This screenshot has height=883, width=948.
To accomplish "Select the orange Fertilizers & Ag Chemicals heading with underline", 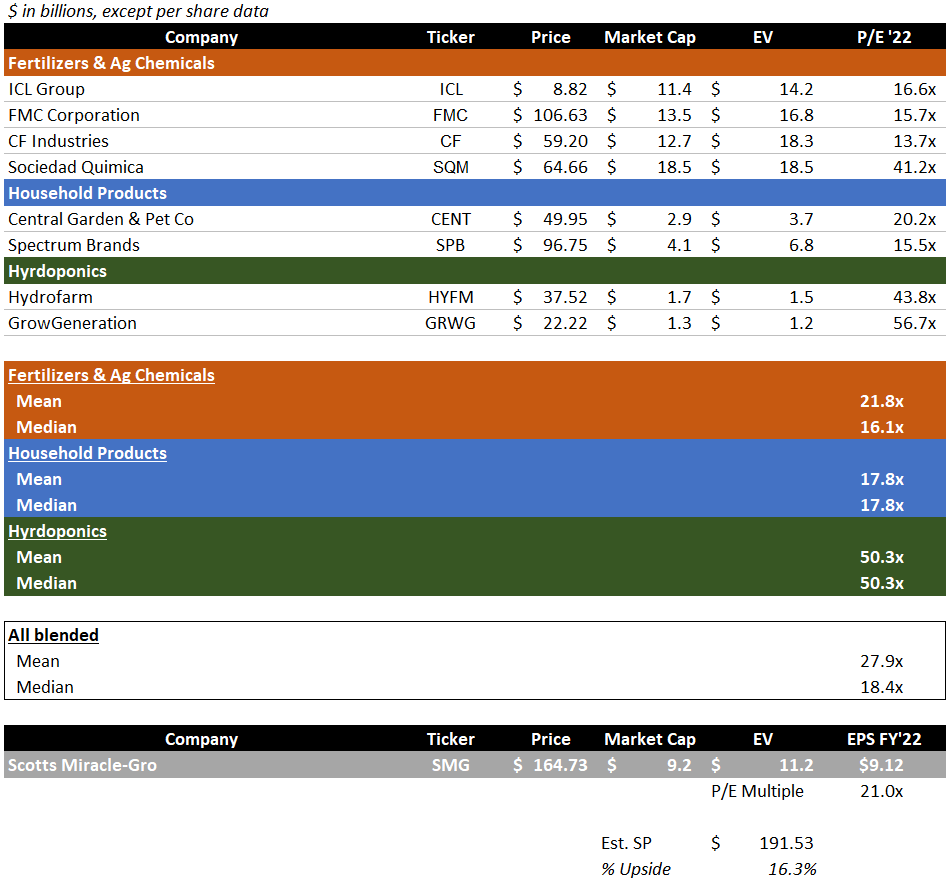I will click(x=111, y=375).
